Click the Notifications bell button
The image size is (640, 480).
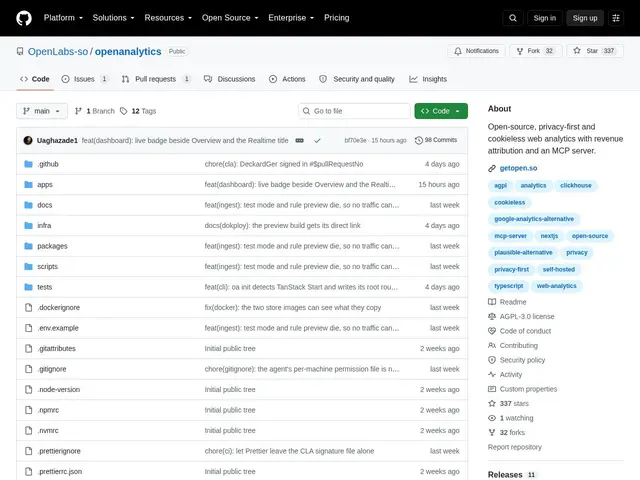point(476,51)
